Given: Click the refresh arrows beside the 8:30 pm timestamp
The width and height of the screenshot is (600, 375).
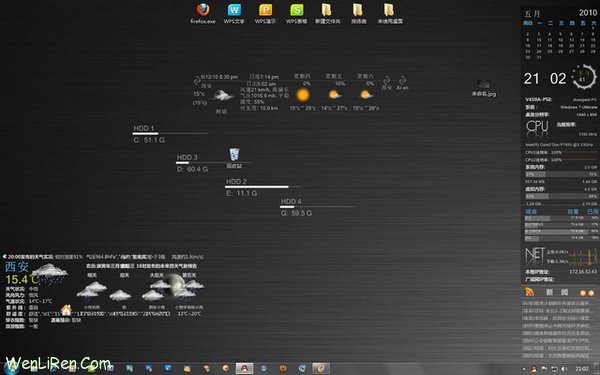Looking at the screenshot, I should pyautogui.click(x=197, y=80).
